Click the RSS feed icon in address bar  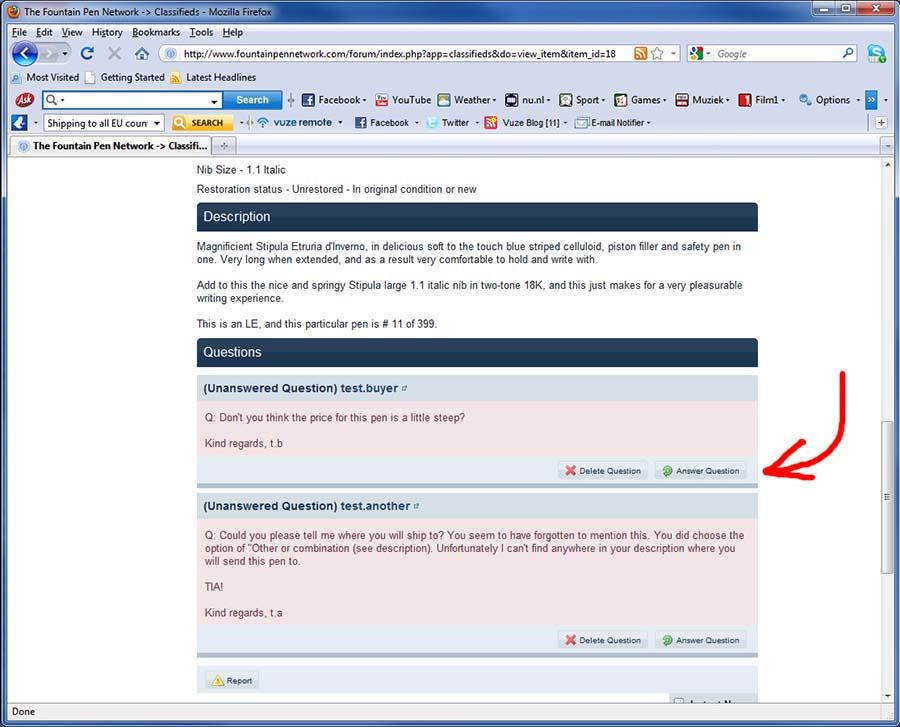point(640,53)
